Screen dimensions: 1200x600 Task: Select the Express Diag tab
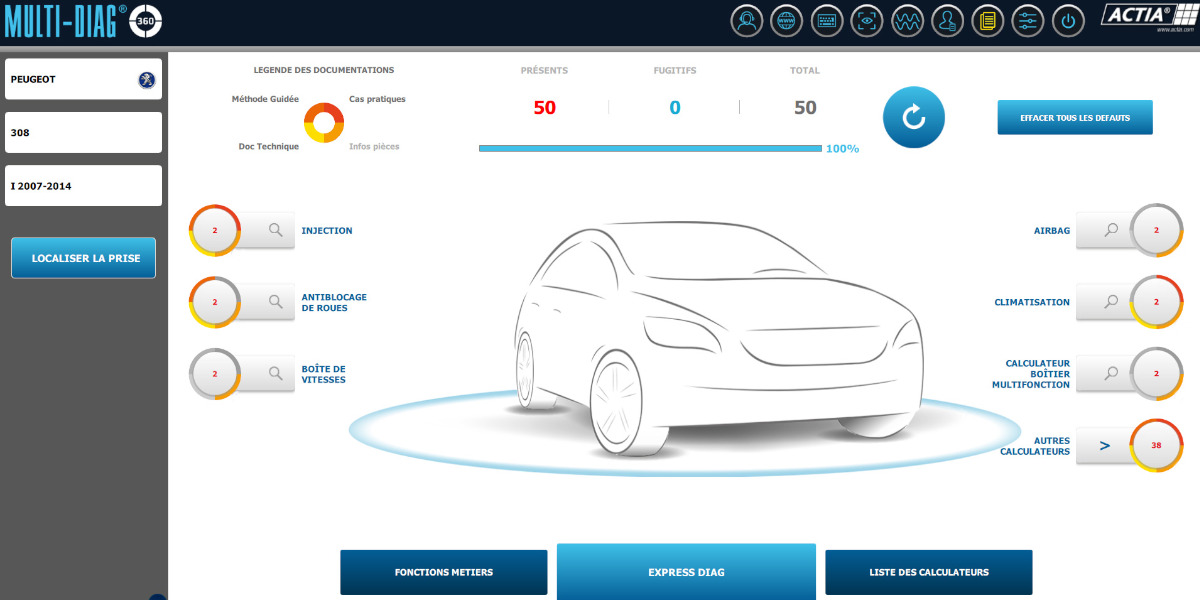686,572
